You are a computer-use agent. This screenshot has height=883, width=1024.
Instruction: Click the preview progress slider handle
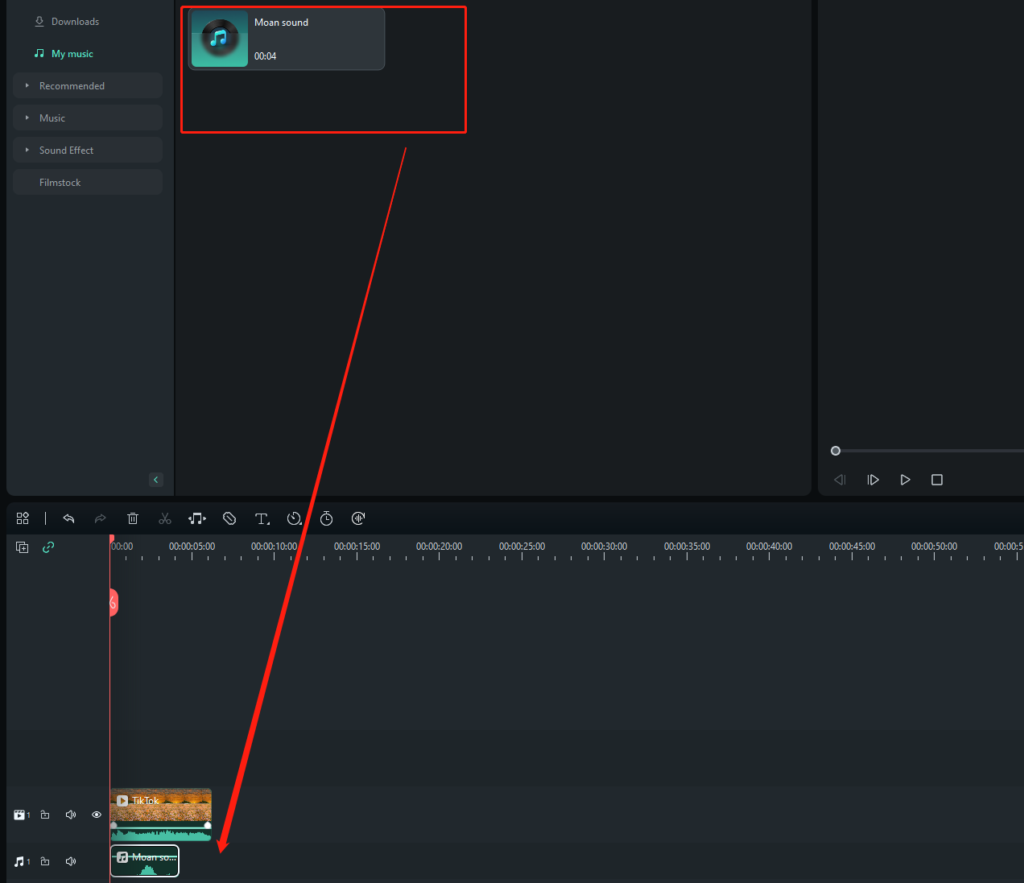click(x=836, y=451)
